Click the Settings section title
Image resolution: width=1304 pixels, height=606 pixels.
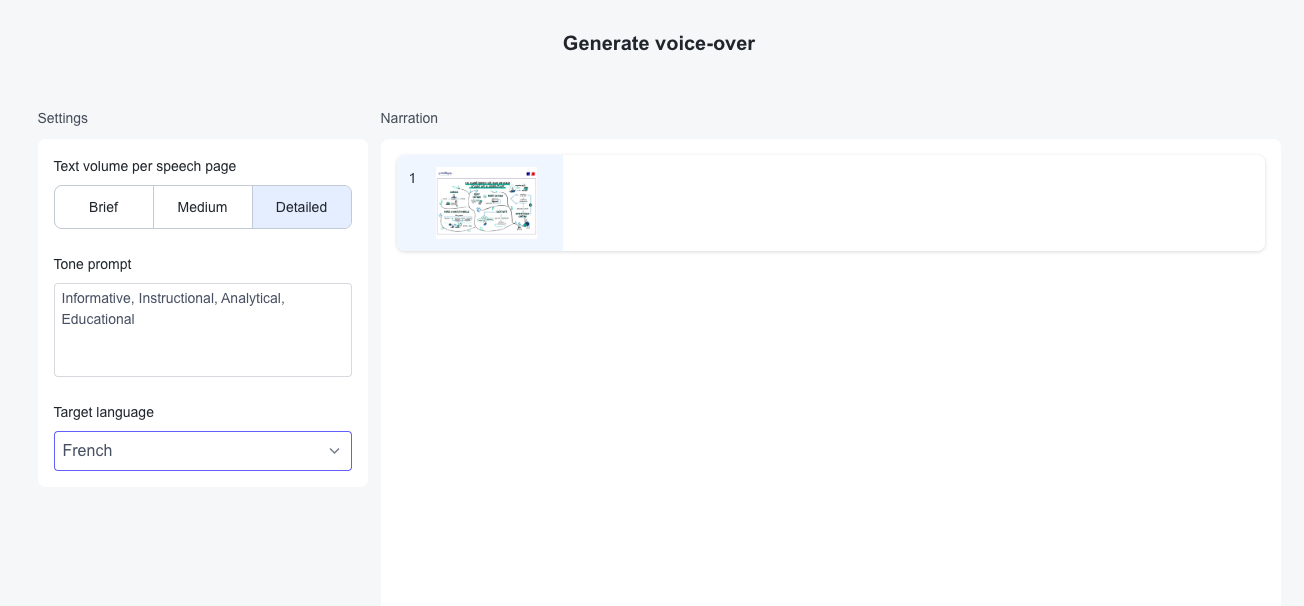pyautogui.click(x=63, y=118)
